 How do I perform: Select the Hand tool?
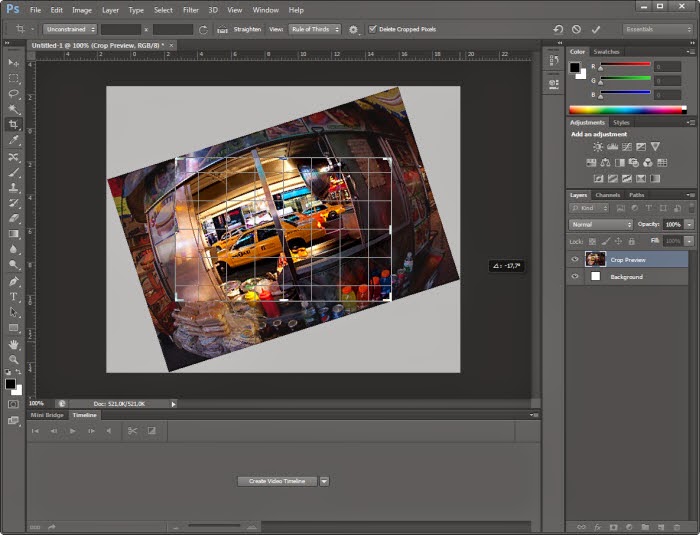click(13, 344)
